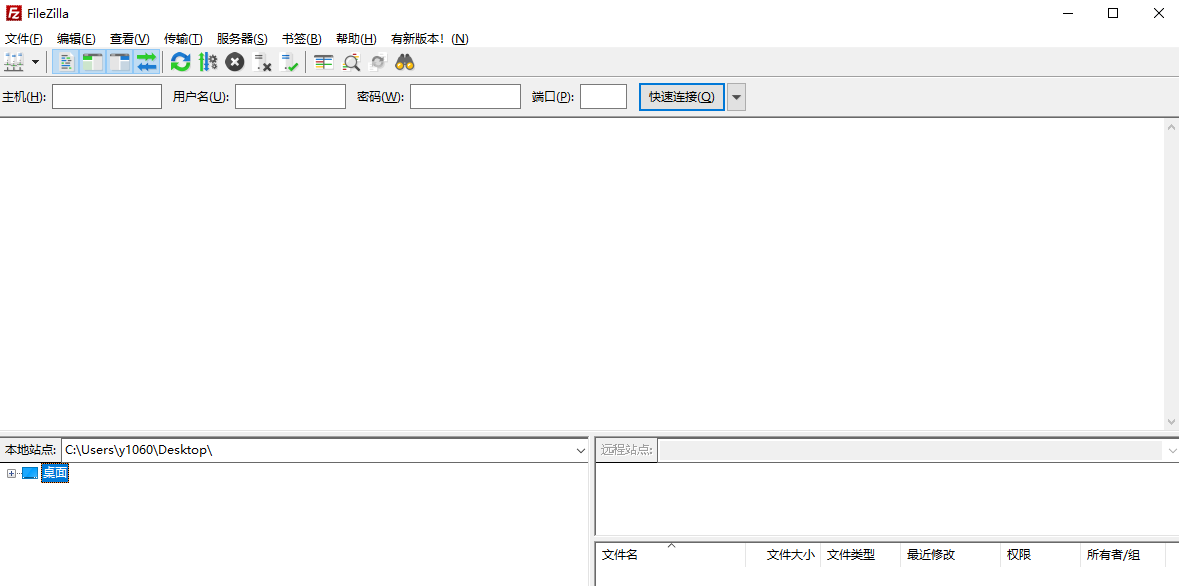Image resolution: width=1179 pixels, height=586 pixels.
Task: Toggle synchronized browsing mode
Action: (x=377, y=62)
